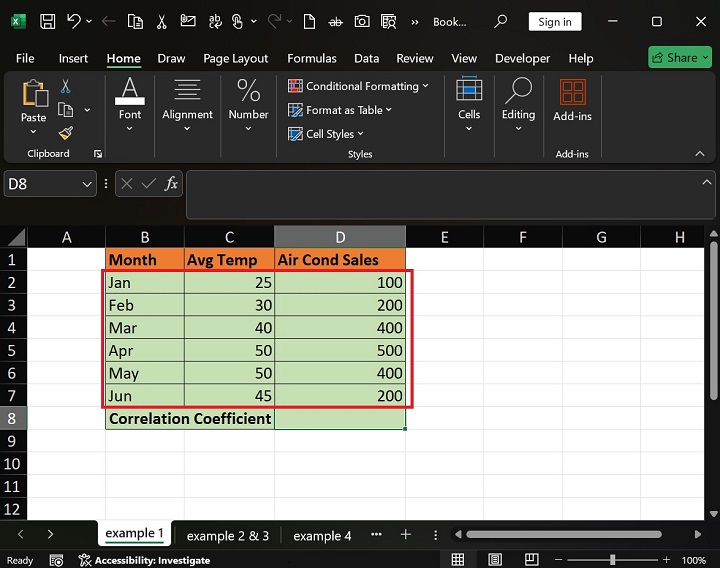Image resolution: width=720 pixels, height=568 pixels.
Task: Switch to Page Break Preview view
Action: [527, 560]
